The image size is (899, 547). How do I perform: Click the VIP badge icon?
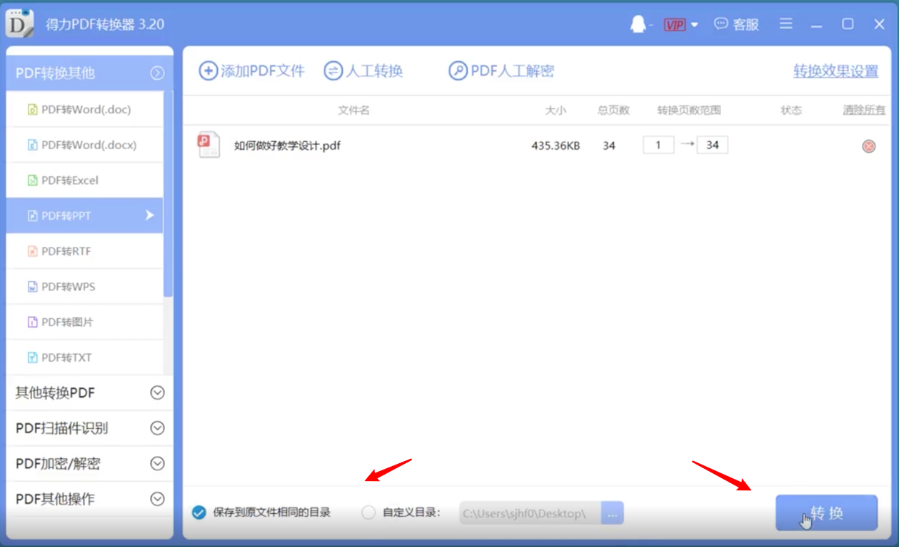point(675,24)
